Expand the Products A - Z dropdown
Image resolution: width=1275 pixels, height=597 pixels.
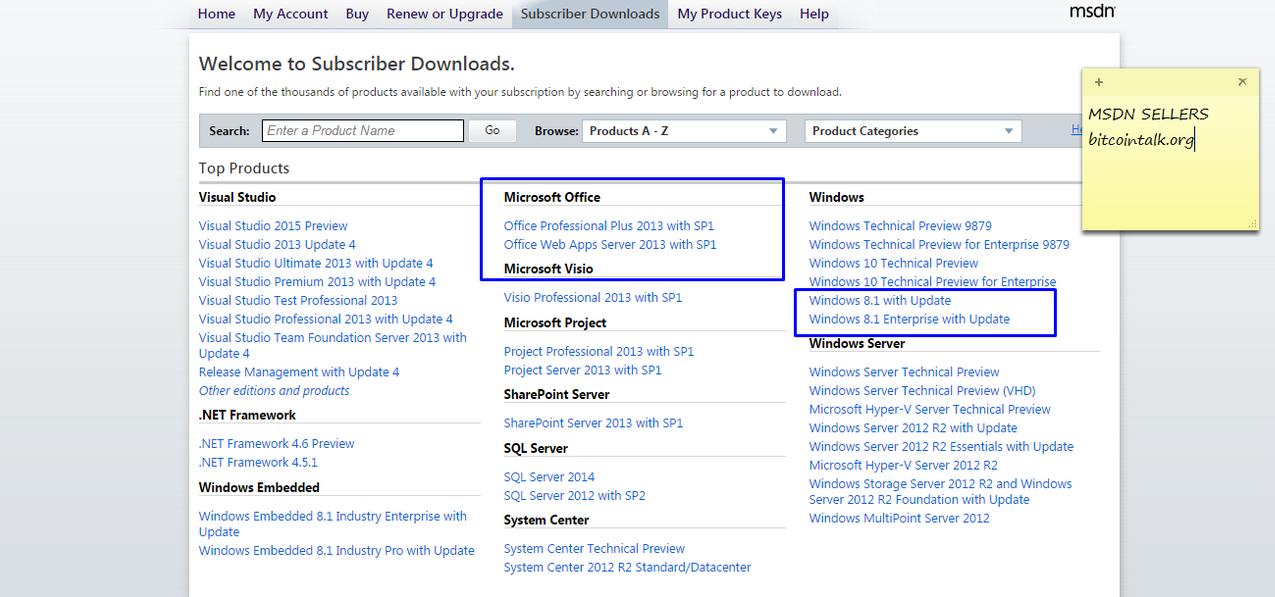click(685, 131)
